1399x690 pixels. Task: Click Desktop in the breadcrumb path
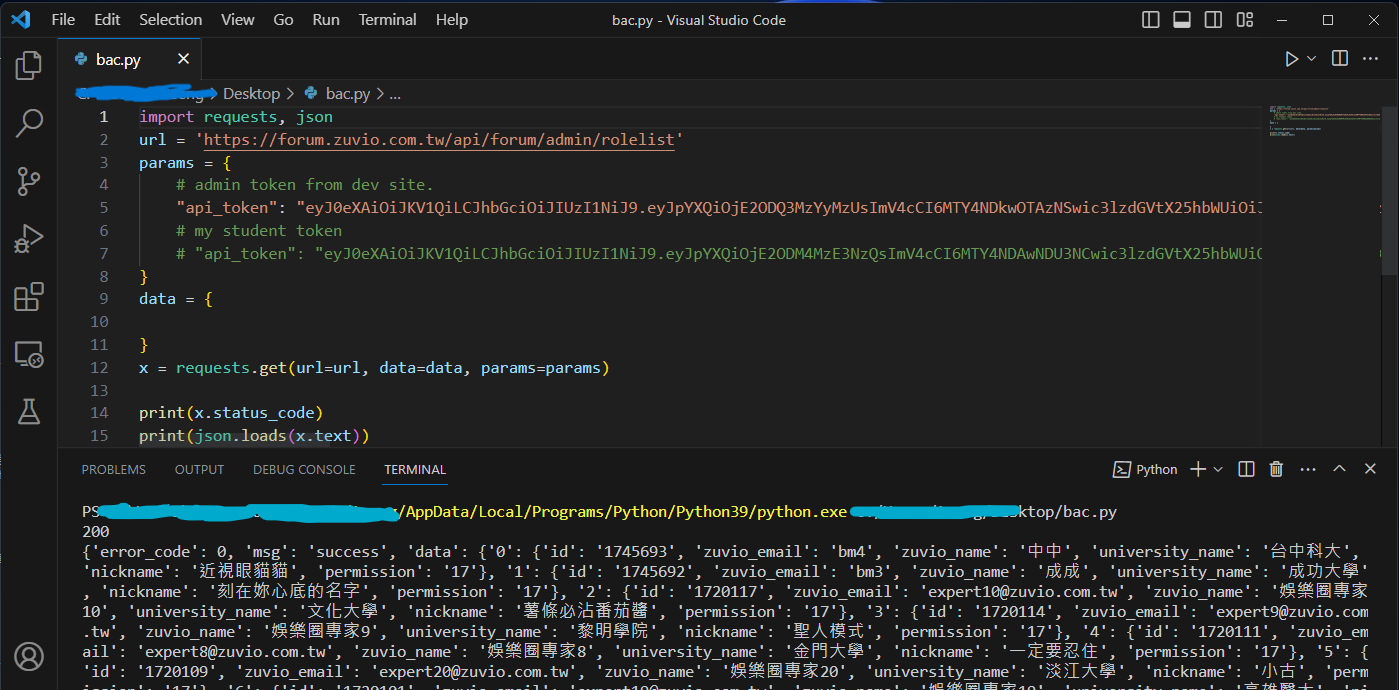(251, 94)
